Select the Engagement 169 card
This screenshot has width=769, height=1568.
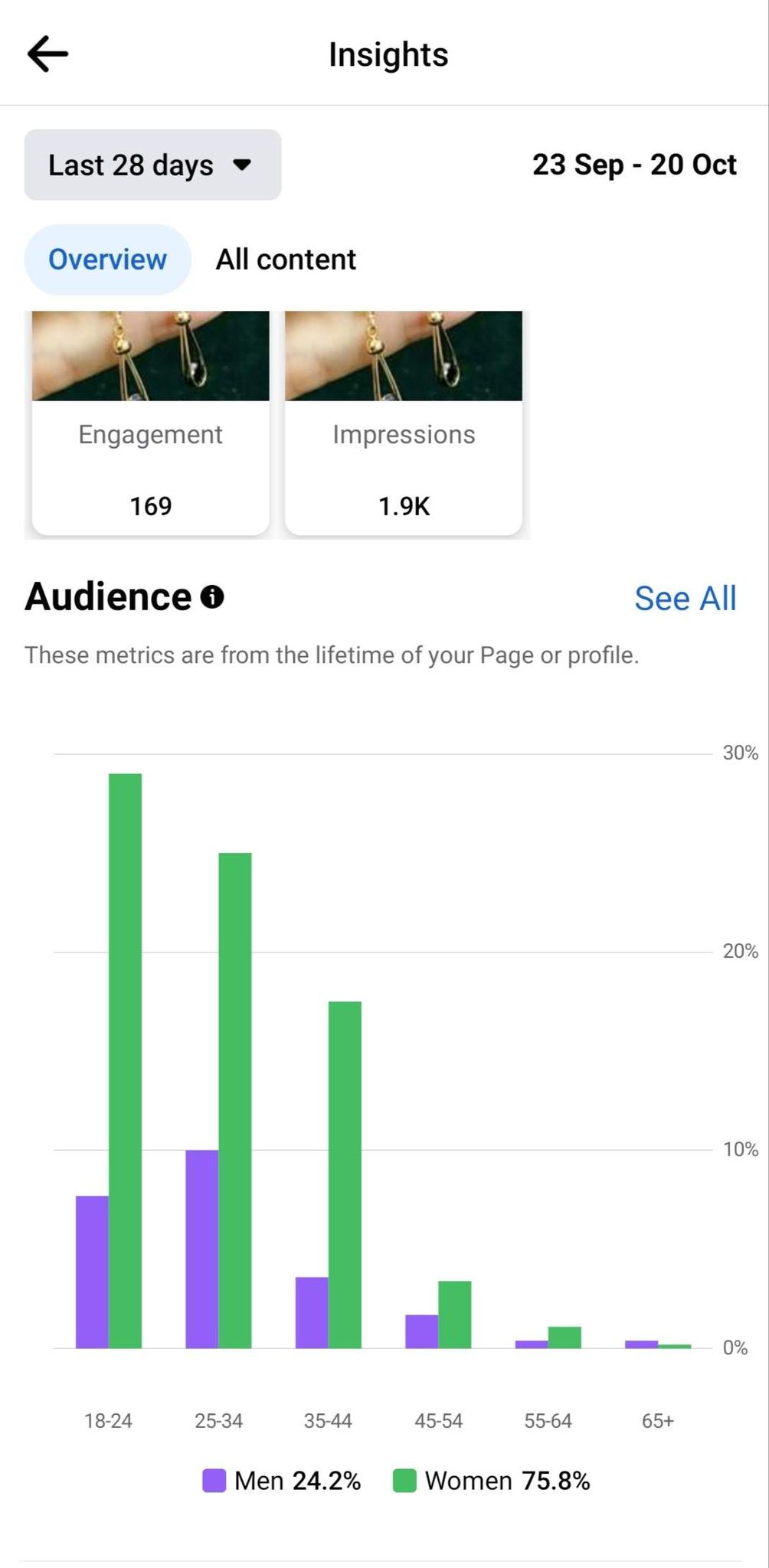coord(151,470)
